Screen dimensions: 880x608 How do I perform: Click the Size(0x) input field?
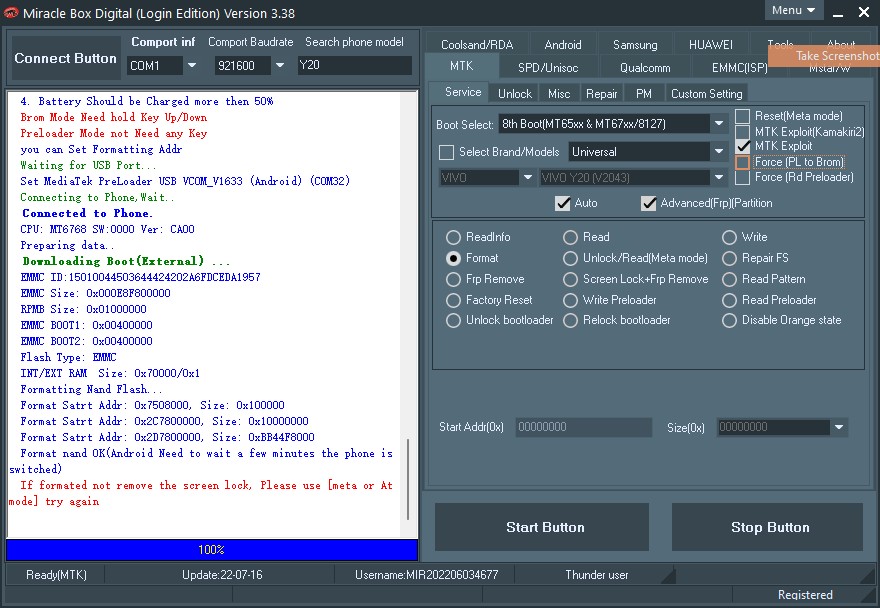click(x=773, y=427)
